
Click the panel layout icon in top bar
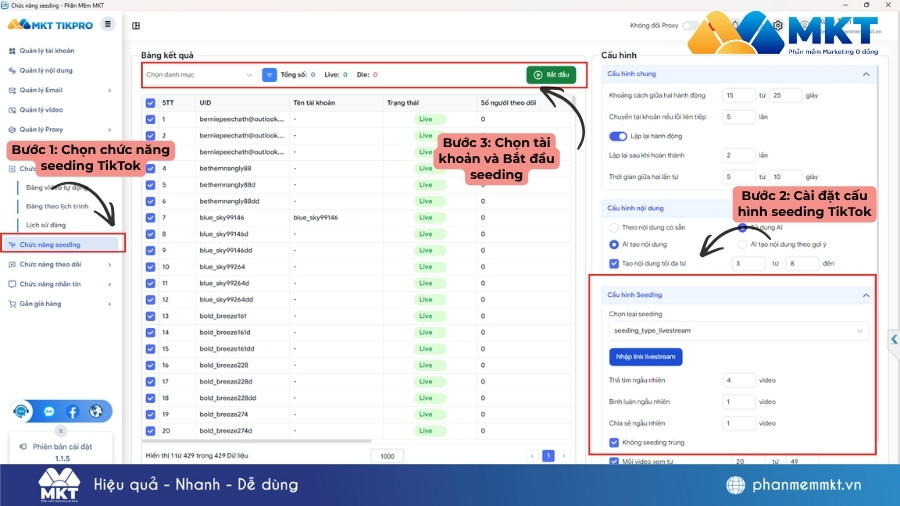[x=136, y=26]
